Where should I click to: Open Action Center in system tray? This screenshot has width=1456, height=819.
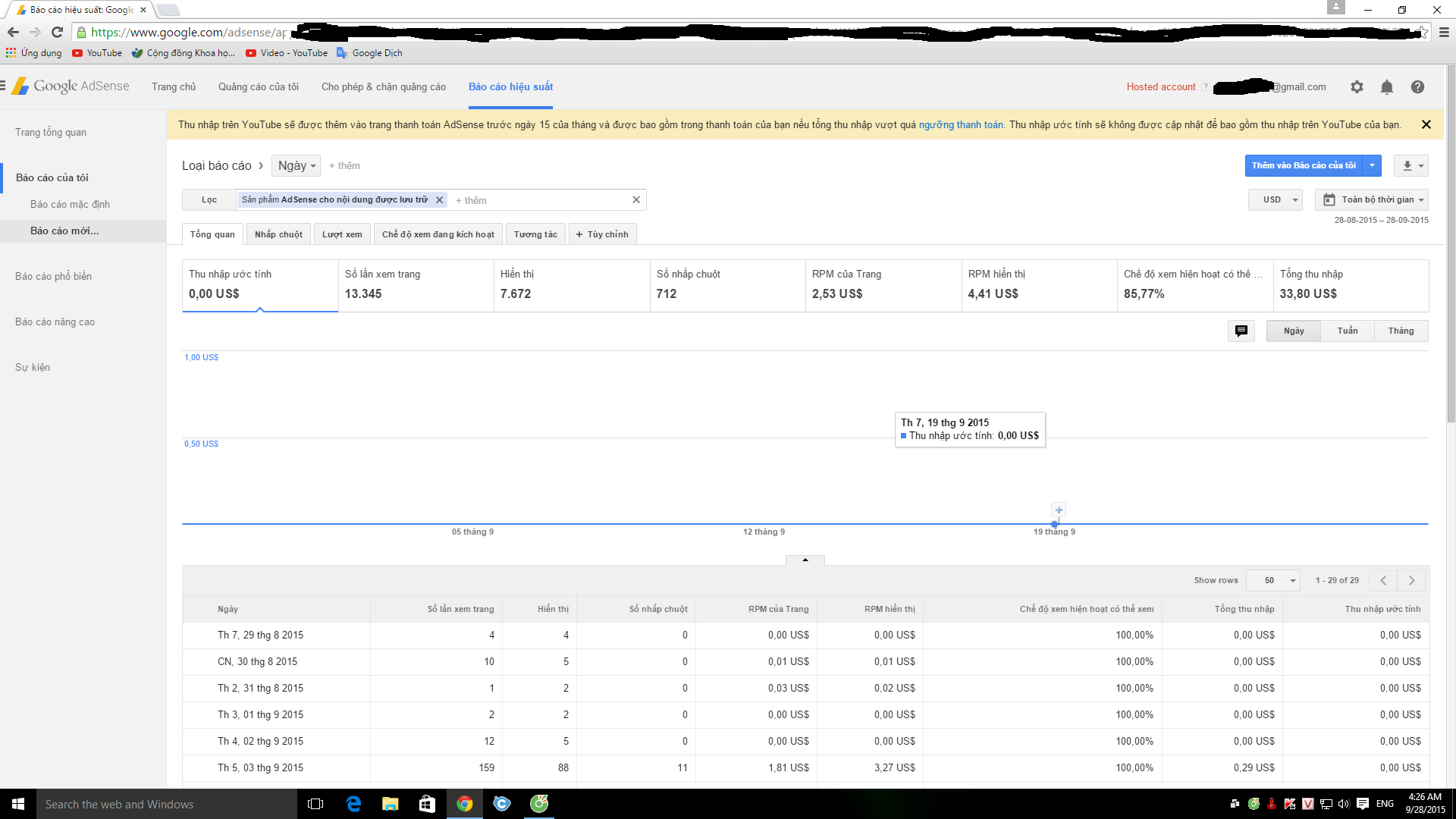click(x=1363, y=804)
